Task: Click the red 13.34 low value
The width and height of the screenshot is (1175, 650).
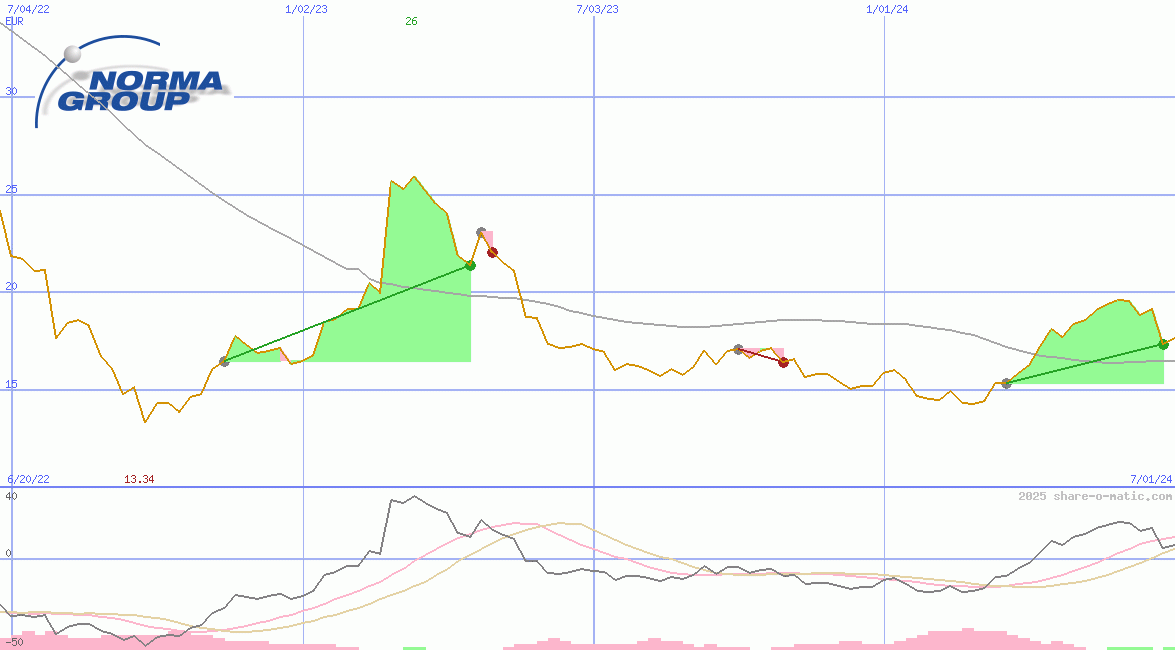Action: click(139, 479)
